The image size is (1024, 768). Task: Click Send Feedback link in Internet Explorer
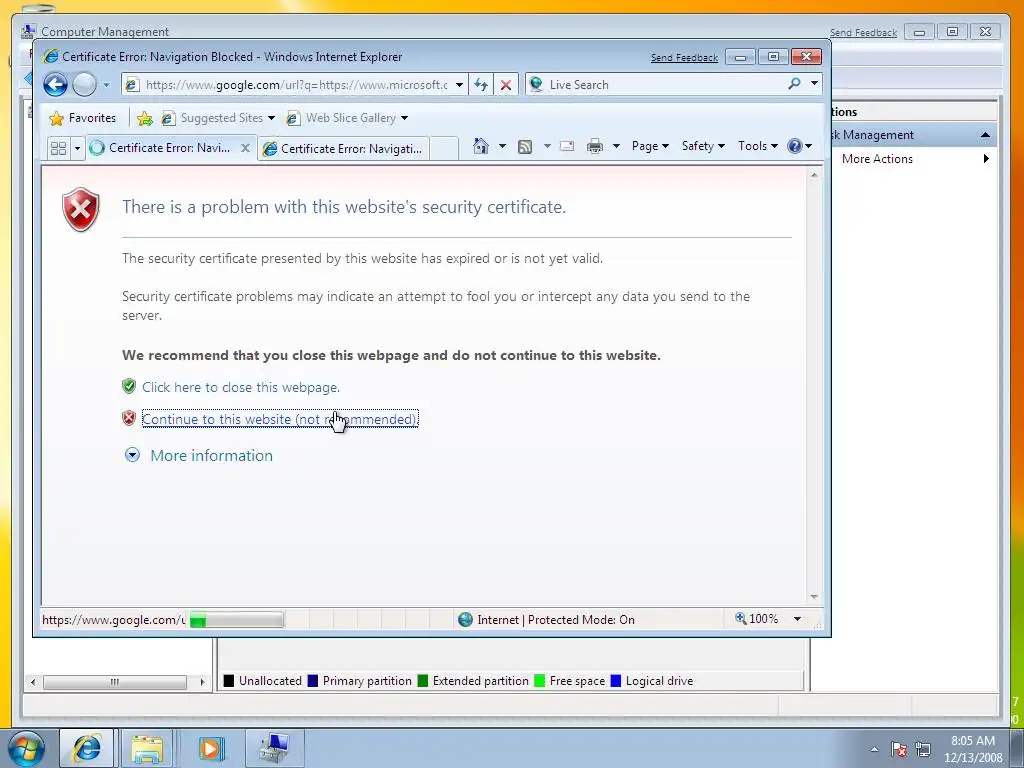[684, 57]
